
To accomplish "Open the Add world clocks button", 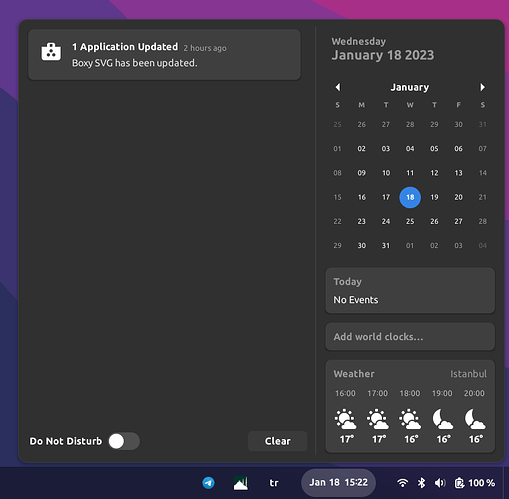I will click(x=410, y=337).
